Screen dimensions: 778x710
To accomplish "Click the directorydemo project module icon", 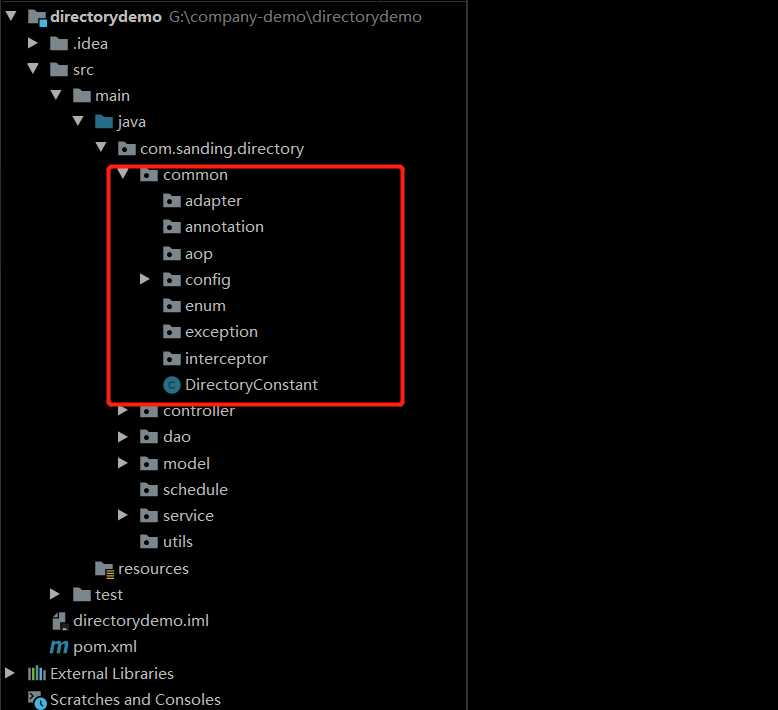I will point(37,18).
